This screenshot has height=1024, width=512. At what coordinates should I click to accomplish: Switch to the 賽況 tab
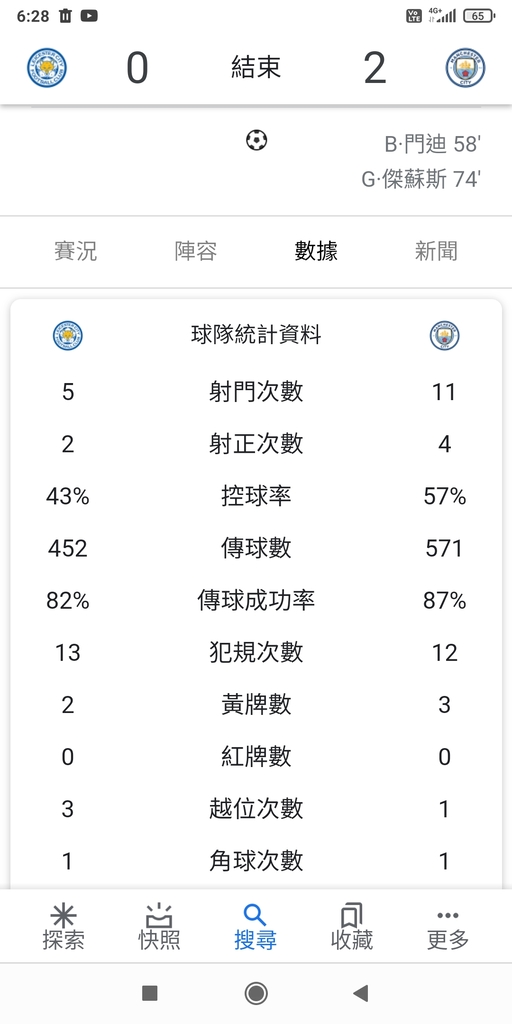[76, 251]
